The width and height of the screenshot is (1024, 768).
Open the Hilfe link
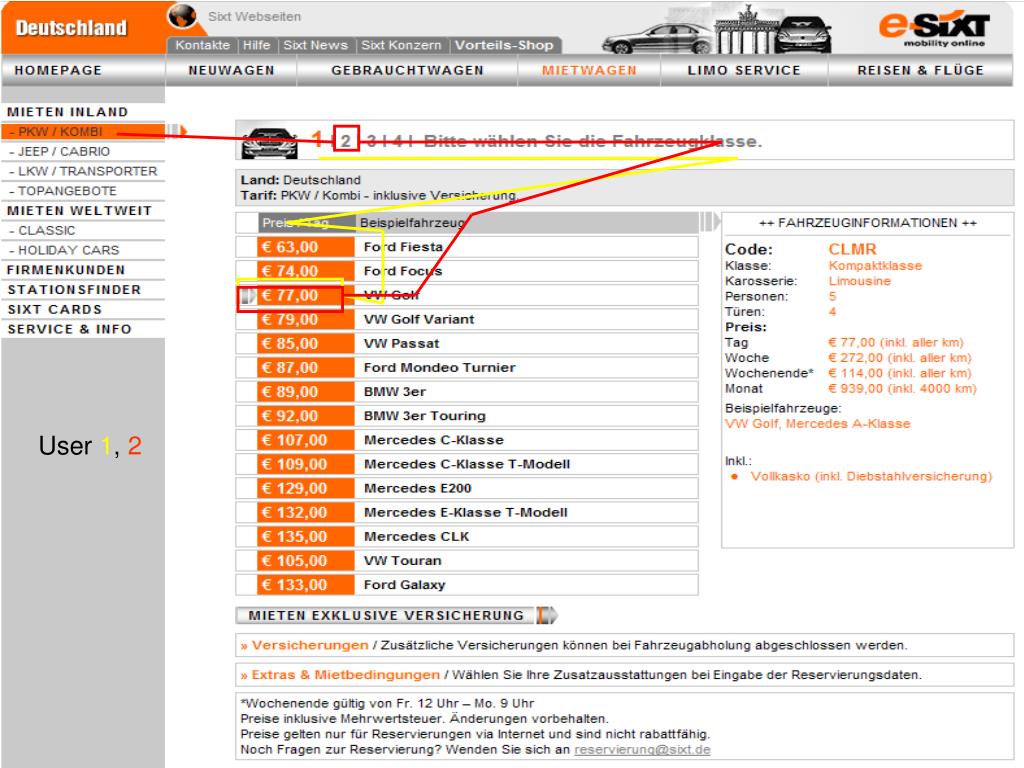[257, 45]
